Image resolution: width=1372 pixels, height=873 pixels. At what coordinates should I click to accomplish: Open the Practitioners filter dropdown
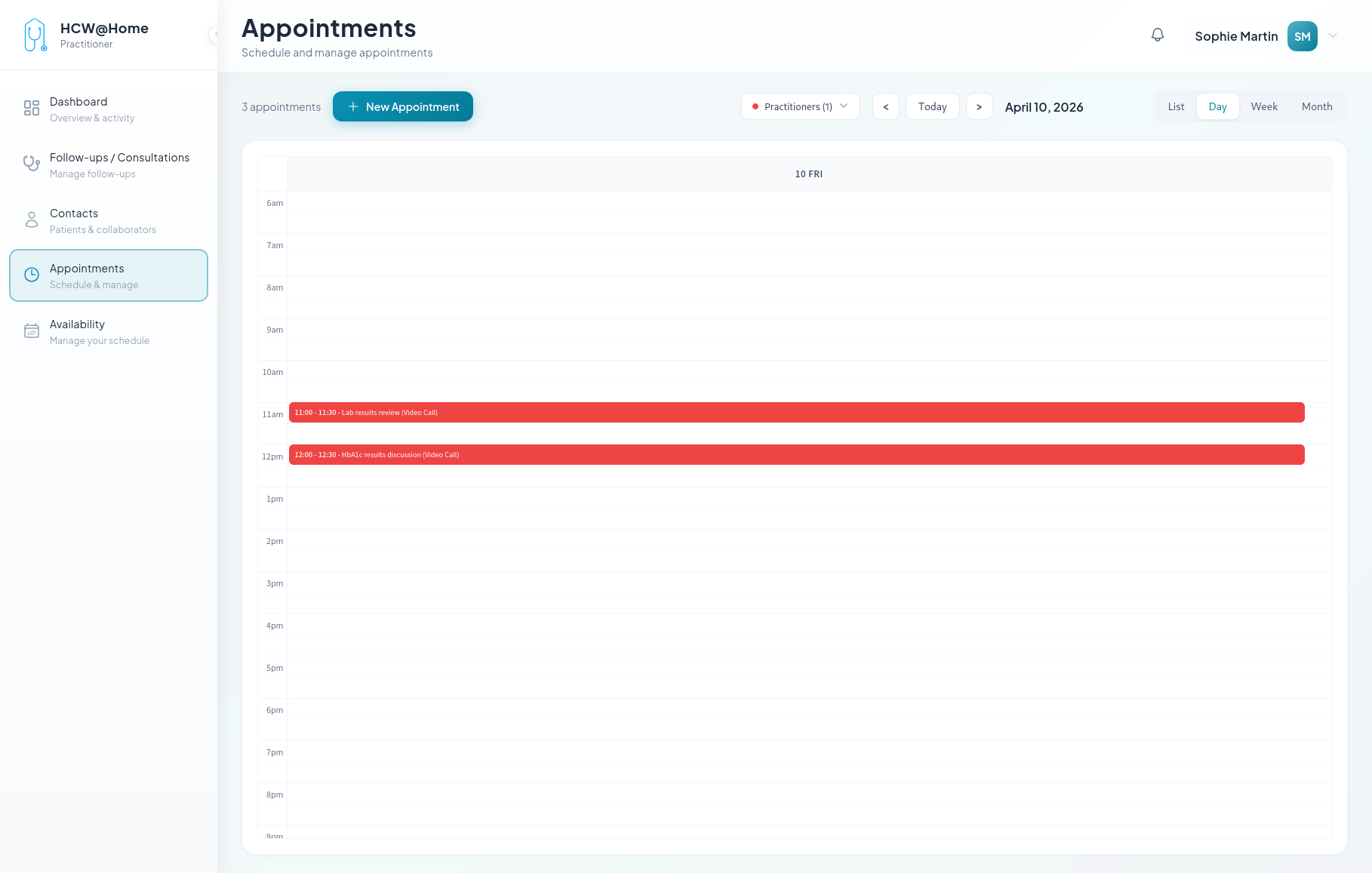pyautogui.click(x=800, y=106)
